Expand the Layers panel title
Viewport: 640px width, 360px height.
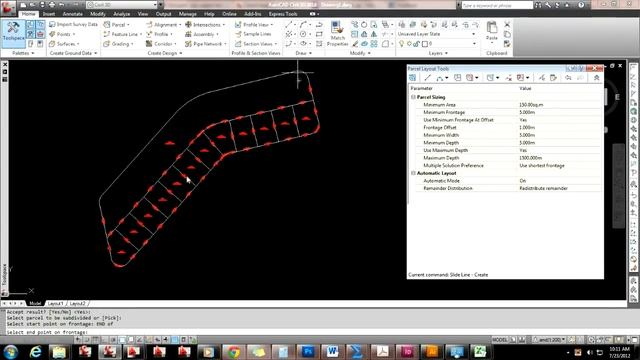tap(438, 53)
